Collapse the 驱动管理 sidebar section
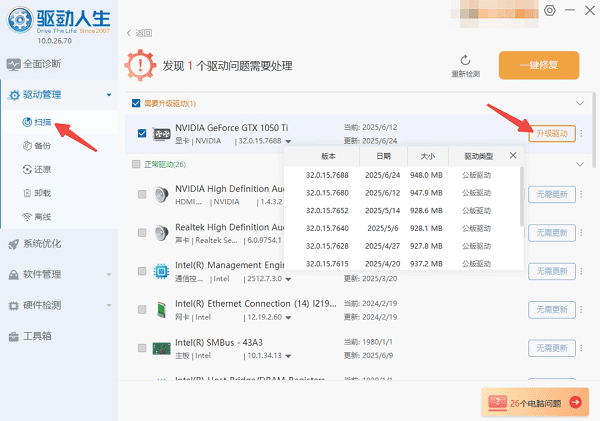The width and height of the screenshot is (600, 421). (x=108, y=96)
